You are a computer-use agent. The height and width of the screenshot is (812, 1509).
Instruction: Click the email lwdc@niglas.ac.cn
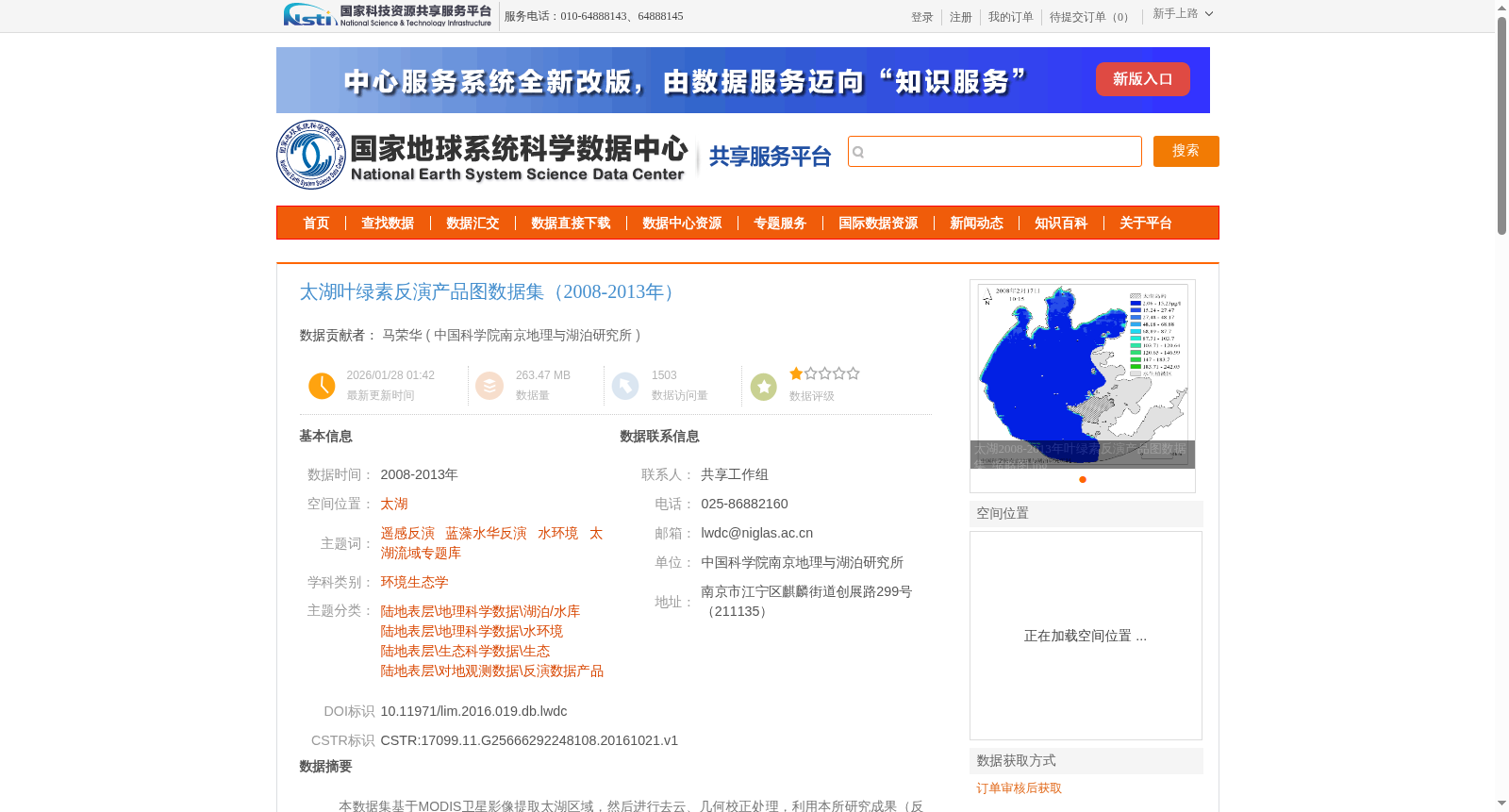pos(756,534)
